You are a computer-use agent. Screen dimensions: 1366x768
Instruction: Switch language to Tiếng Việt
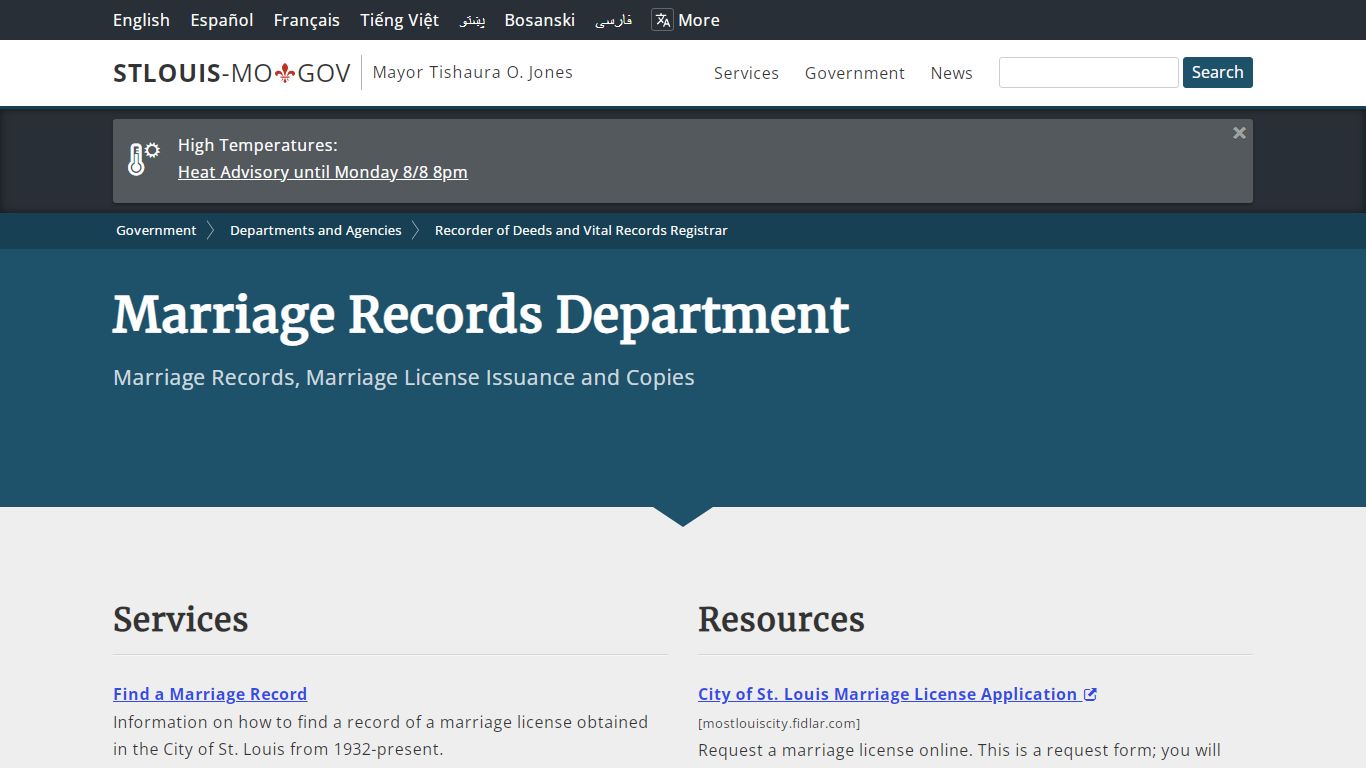tap(400, 20)
